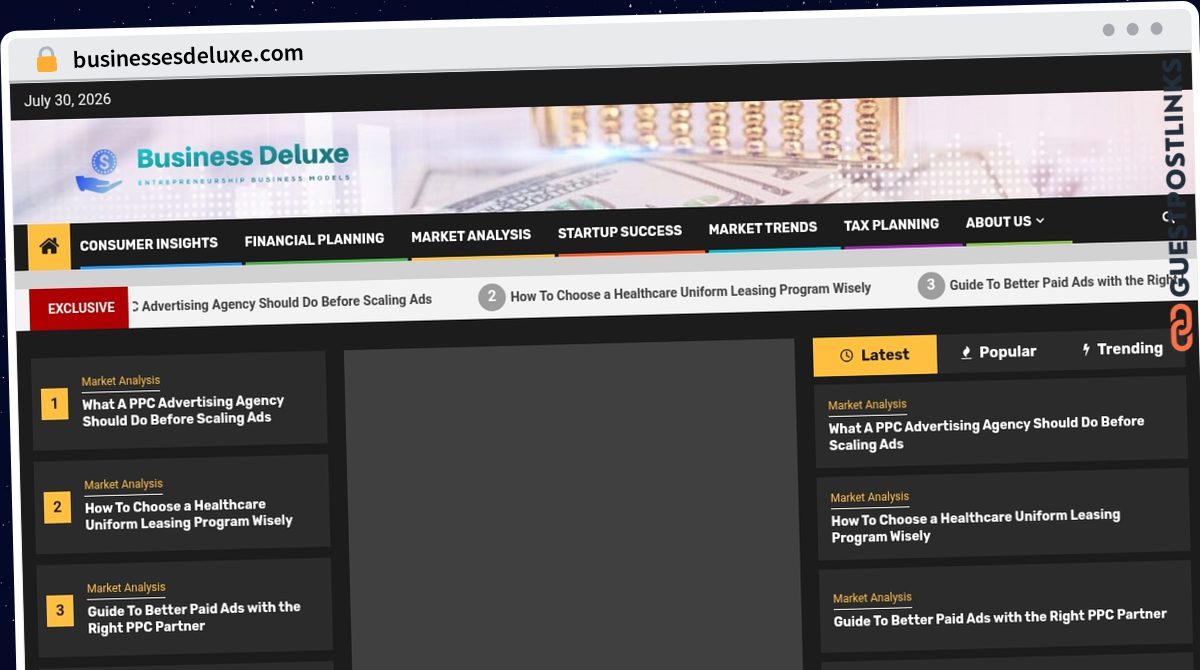Image resolution: width=1200 pixels, height=670 pixels.
Task: Switch to the Latest tab
Action: click(875, 355)
